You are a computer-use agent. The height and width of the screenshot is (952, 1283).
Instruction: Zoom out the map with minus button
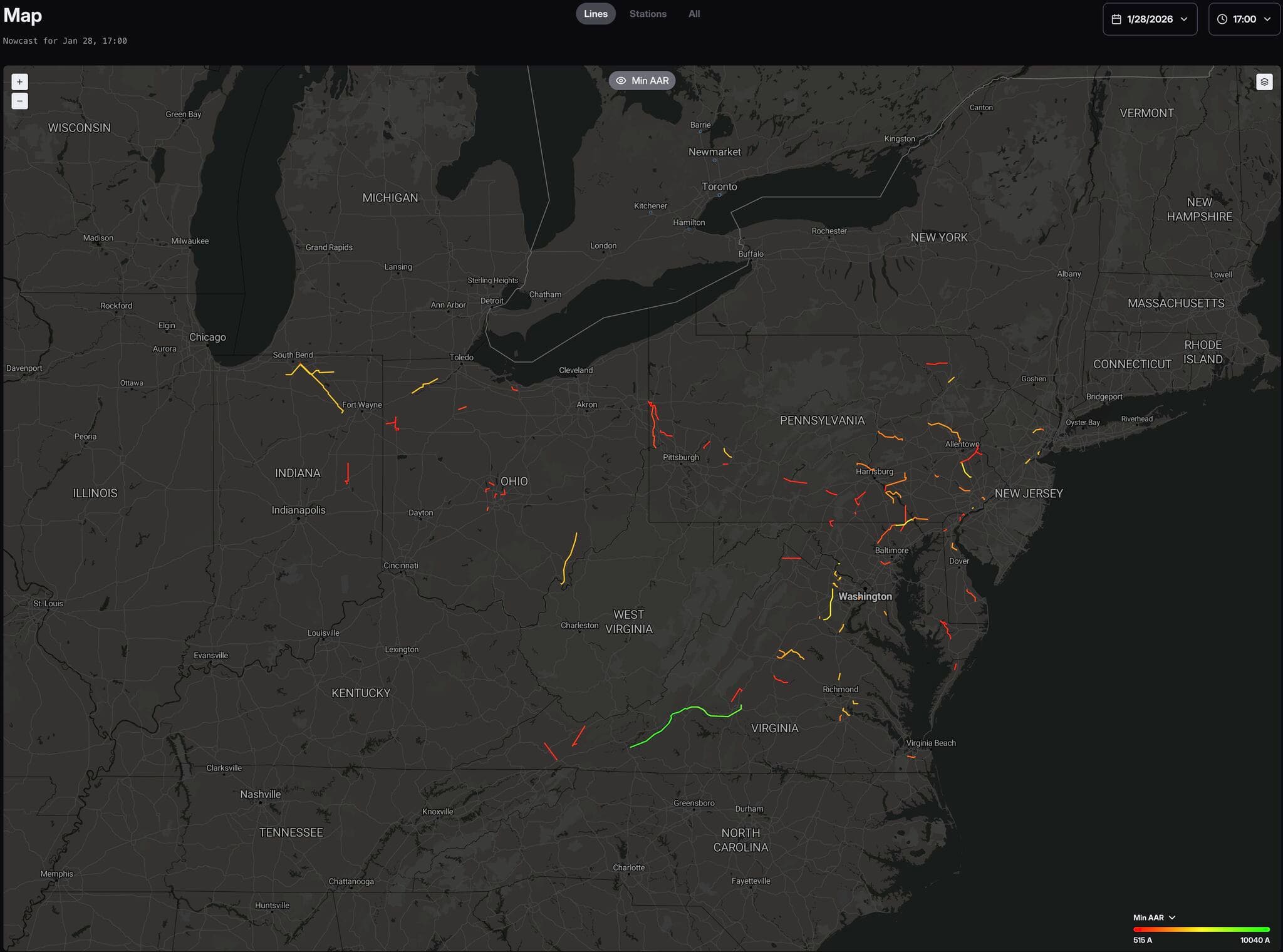[19, 101]
